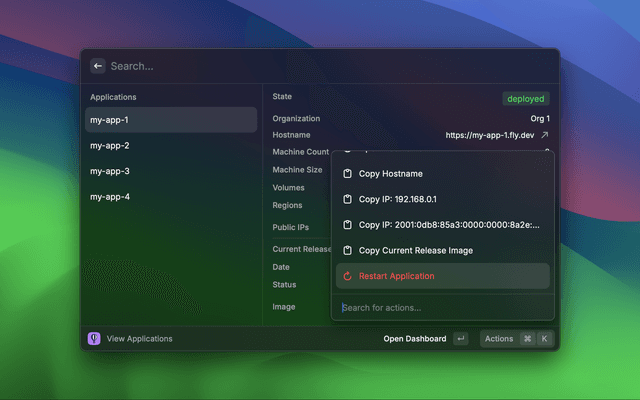The height and width of the screenshot is (400, 640).
Task: Click the back arrow beside search
Action: 98,66
